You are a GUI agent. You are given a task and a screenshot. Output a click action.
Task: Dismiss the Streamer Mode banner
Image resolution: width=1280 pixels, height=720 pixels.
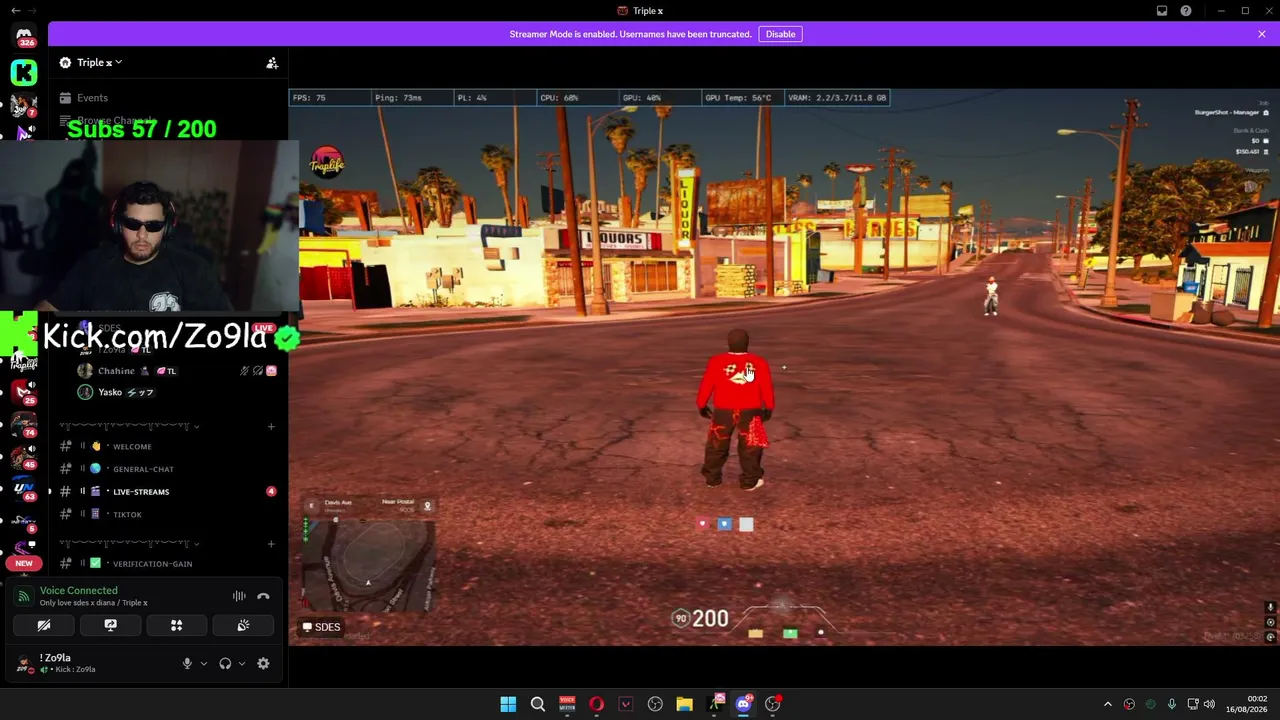1262,34
